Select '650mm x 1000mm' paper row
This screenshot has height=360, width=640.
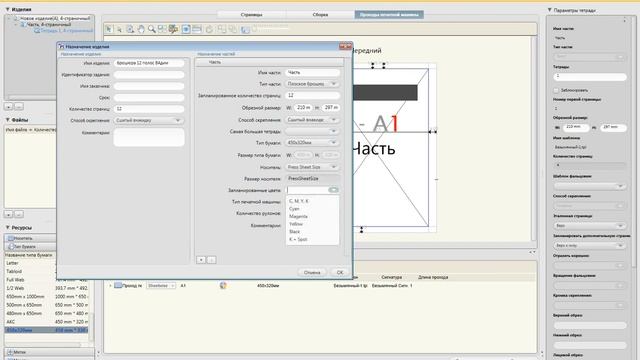click(47, 296)
